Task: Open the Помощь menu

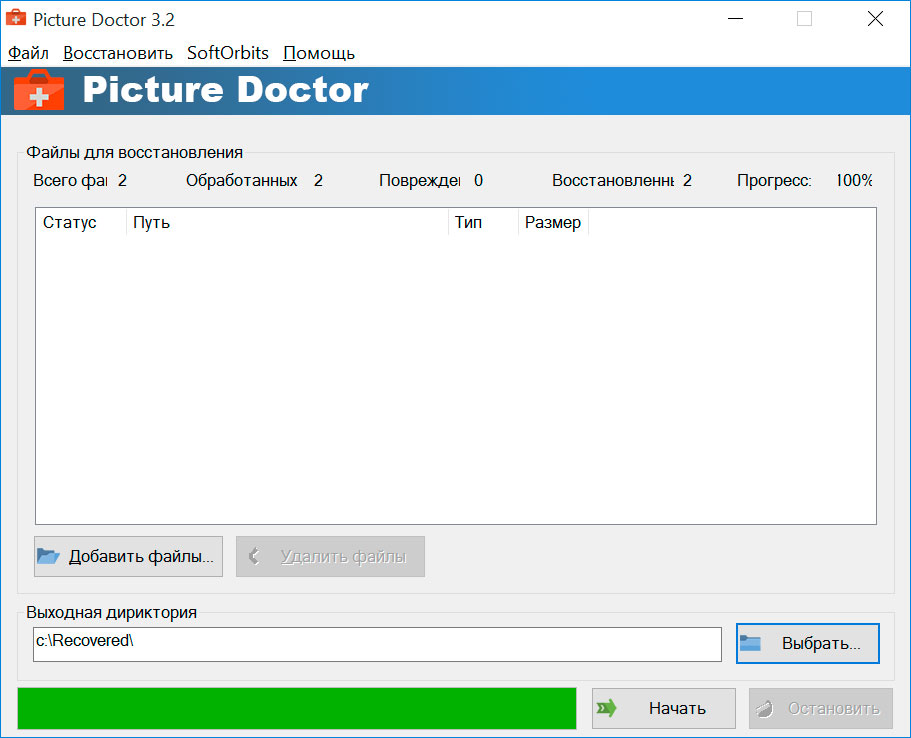Action: point(319,53)
